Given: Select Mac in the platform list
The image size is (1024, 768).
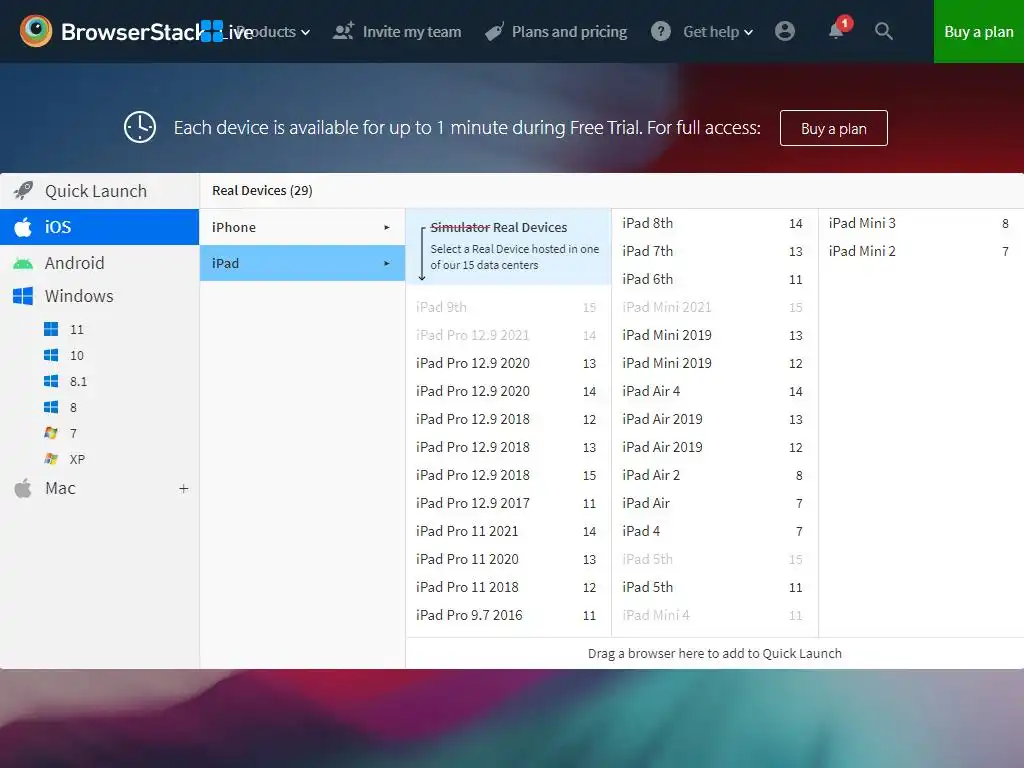Looking at the screenshot, I should [99, 488].
